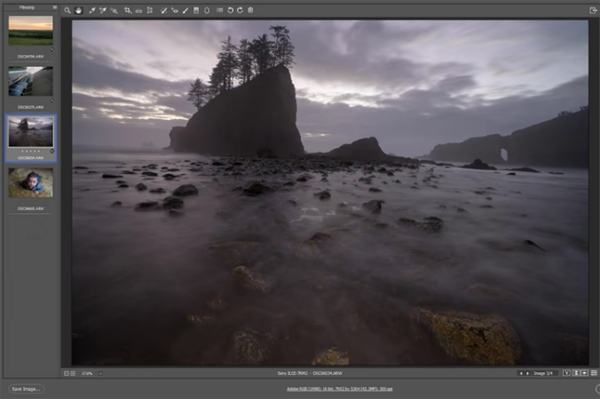Select the Spot Removal tool
The width and height of the screenshot is (600, 399).
pos(164,10)
